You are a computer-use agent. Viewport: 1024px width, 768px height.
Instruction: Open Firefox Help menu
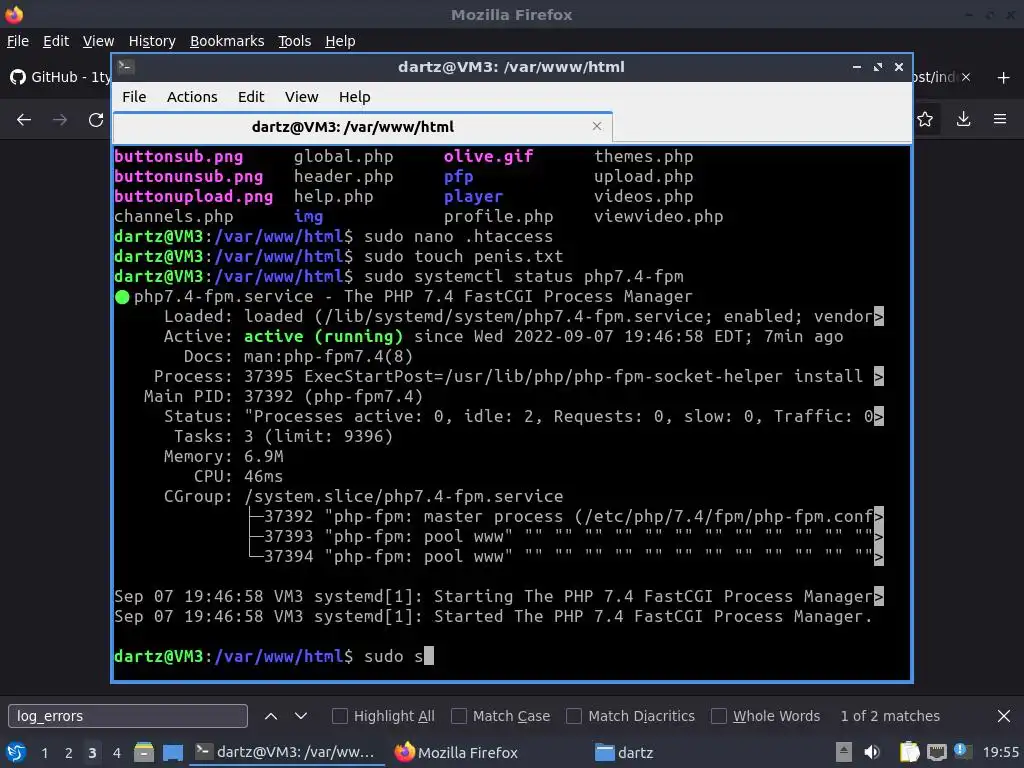click(340, 41)
